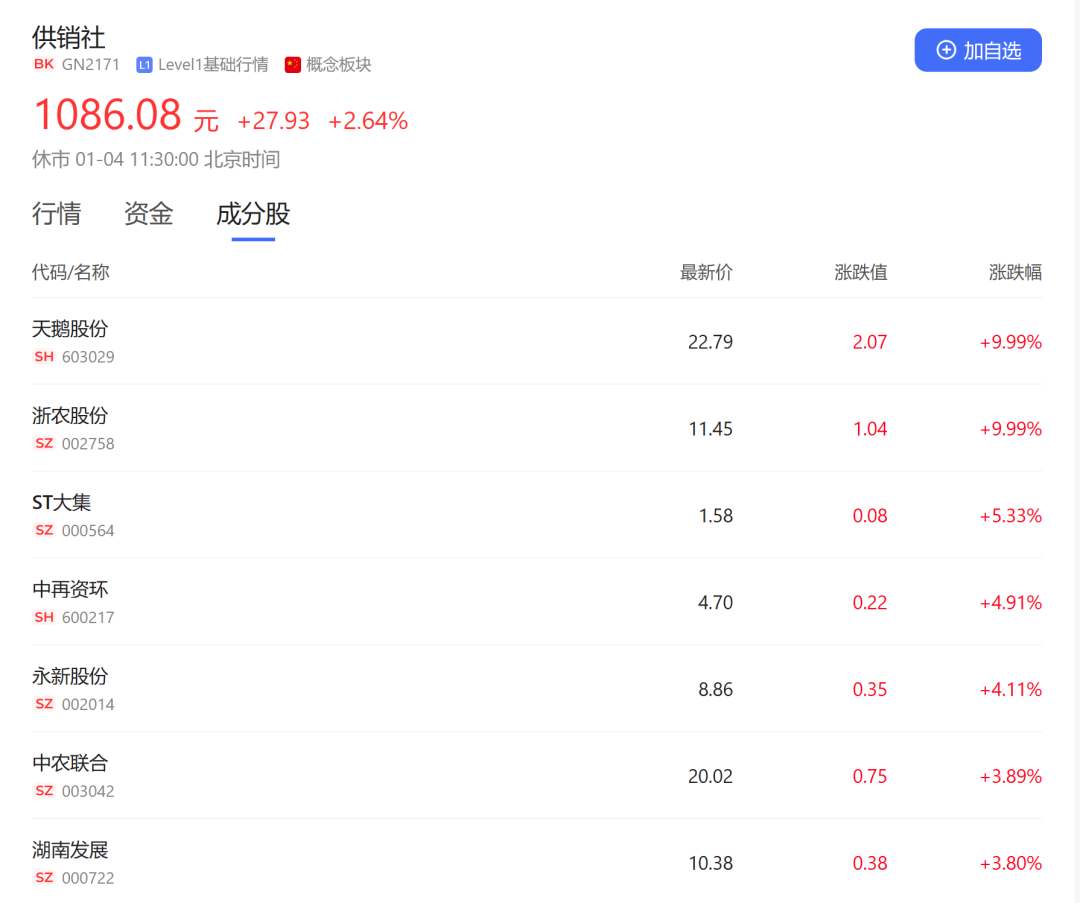Click the change value 0.75
The height and width of the screenshot is (903, 1080).
(870, 776)
